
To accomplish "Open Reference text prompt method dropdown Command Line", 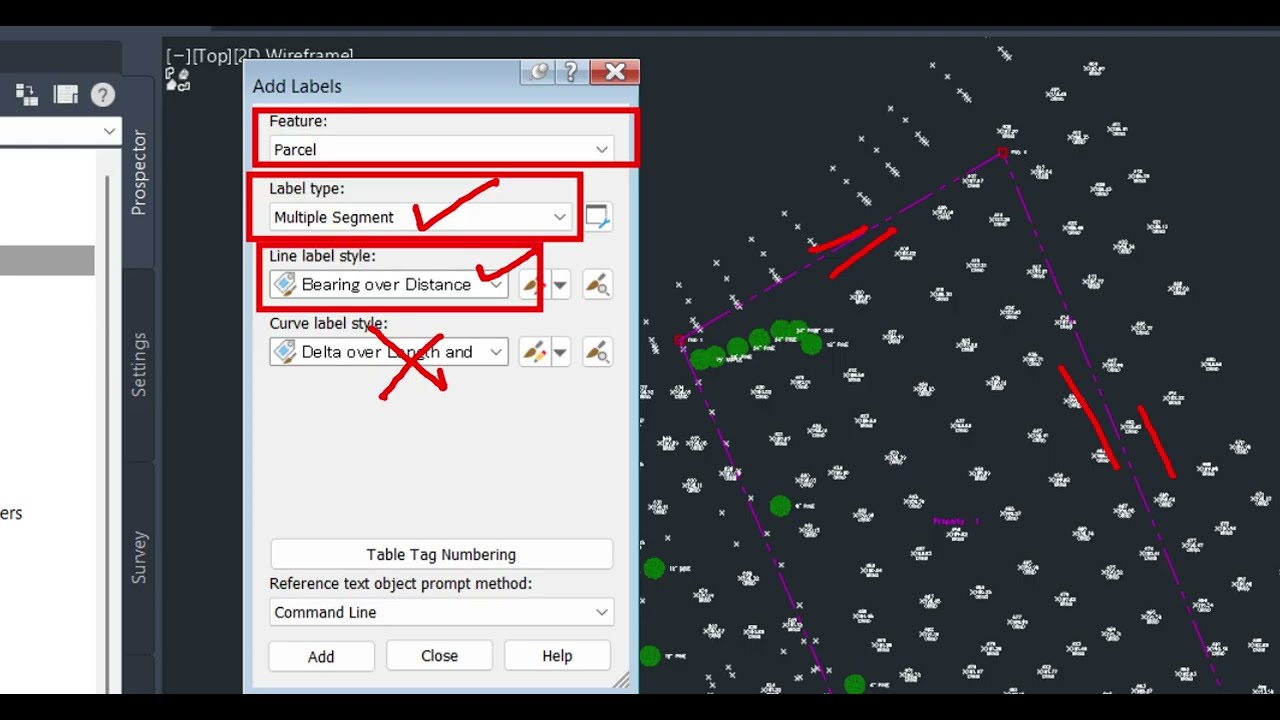I will (x=441, y=612).
